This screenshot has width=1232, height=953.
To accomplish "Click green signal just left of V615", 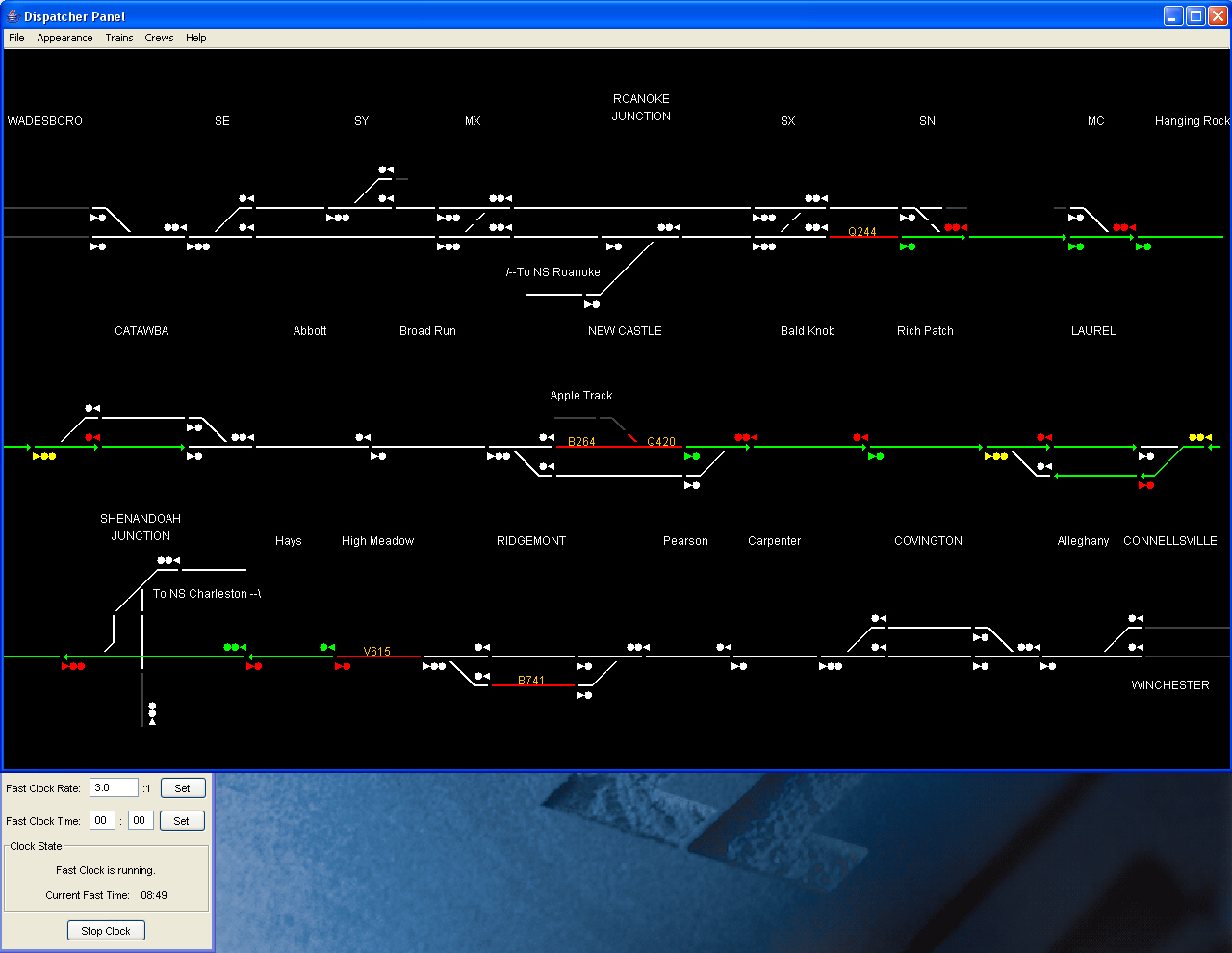I will coord(327,647).
